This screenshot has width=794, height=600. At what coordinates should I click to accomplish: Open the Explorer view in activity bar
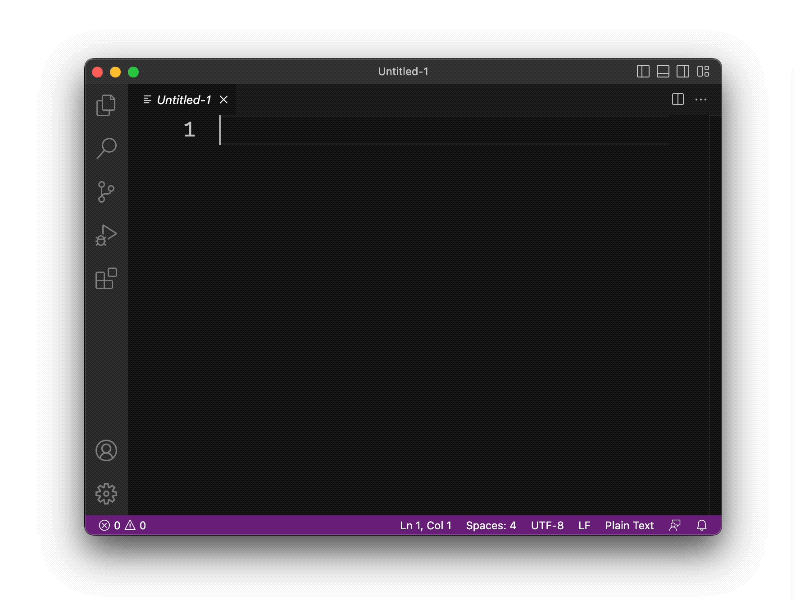coord(106,105)
